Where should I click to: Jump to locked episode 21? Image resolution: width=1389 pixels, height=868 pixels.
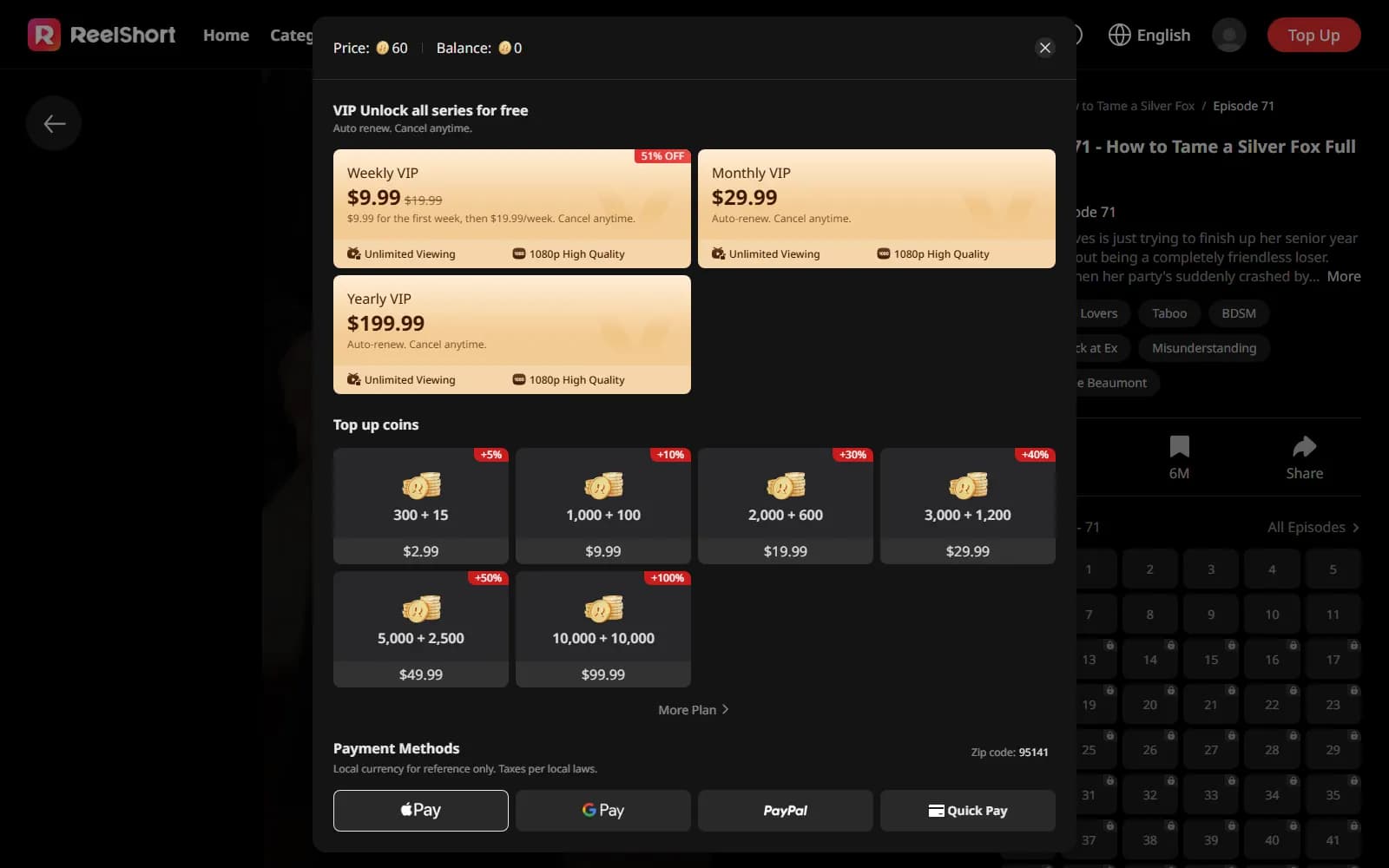(x=1211, y=705)
